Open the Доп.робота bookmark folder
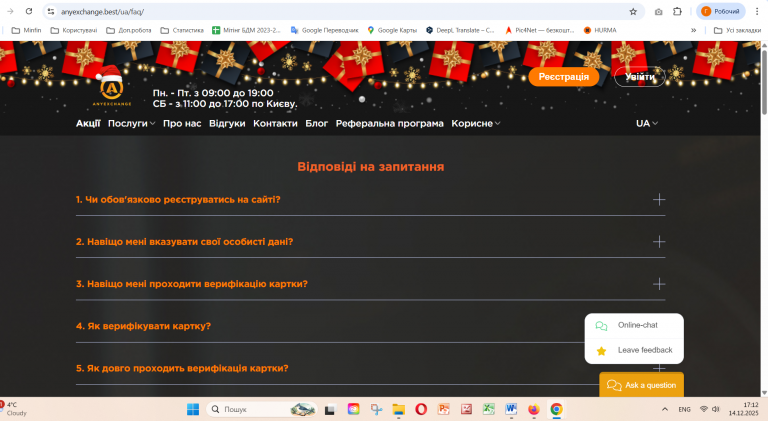This screenshot has width=768, height=421. click(129, 30)
